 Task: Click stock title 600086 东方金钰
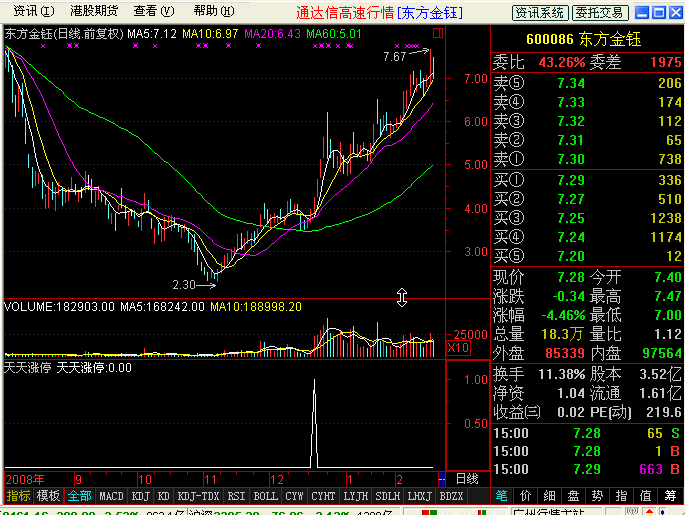coord(583,39)
